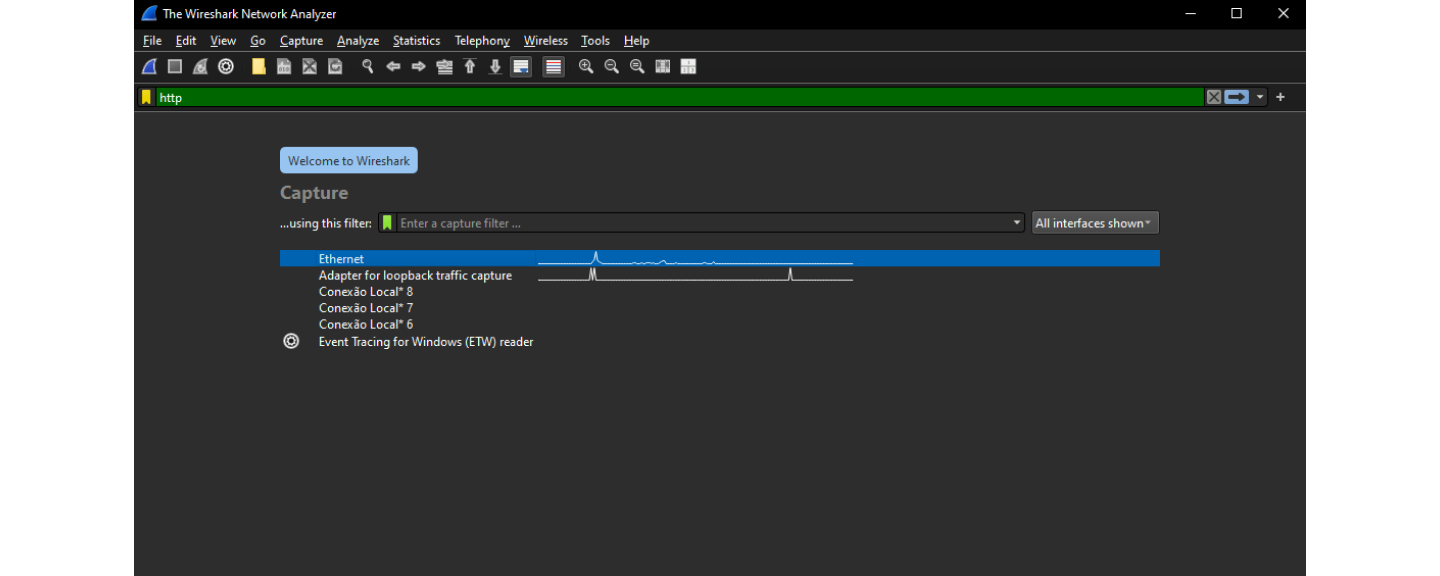1440x576 pixels.
Task: Click the Welcome to Wireshark banner button
Action: pyautogui.click(x=349, y=161)
